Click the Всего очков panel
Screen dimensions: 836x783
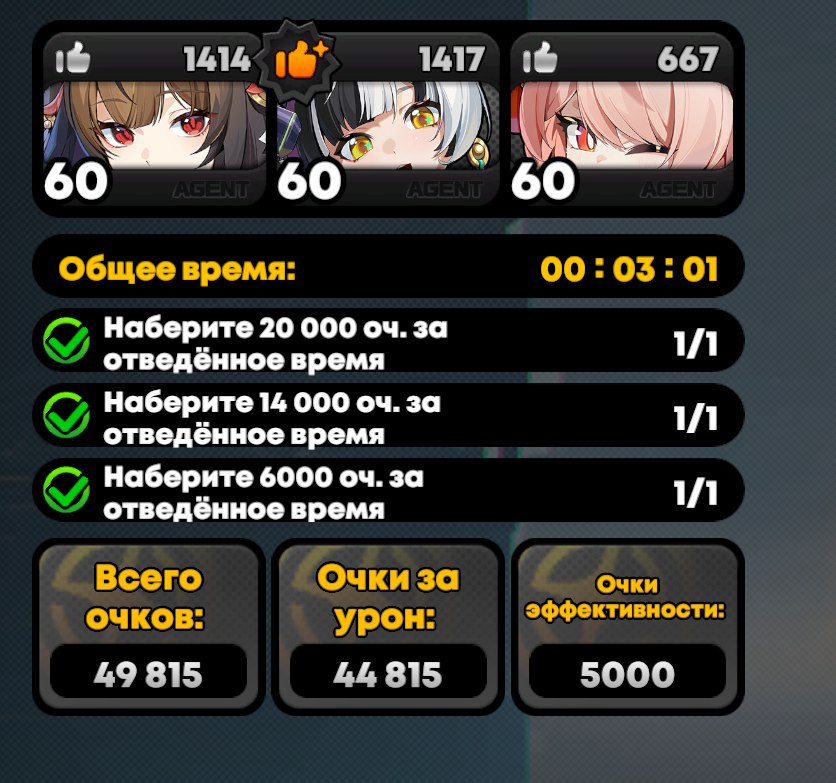pos(149,626)
